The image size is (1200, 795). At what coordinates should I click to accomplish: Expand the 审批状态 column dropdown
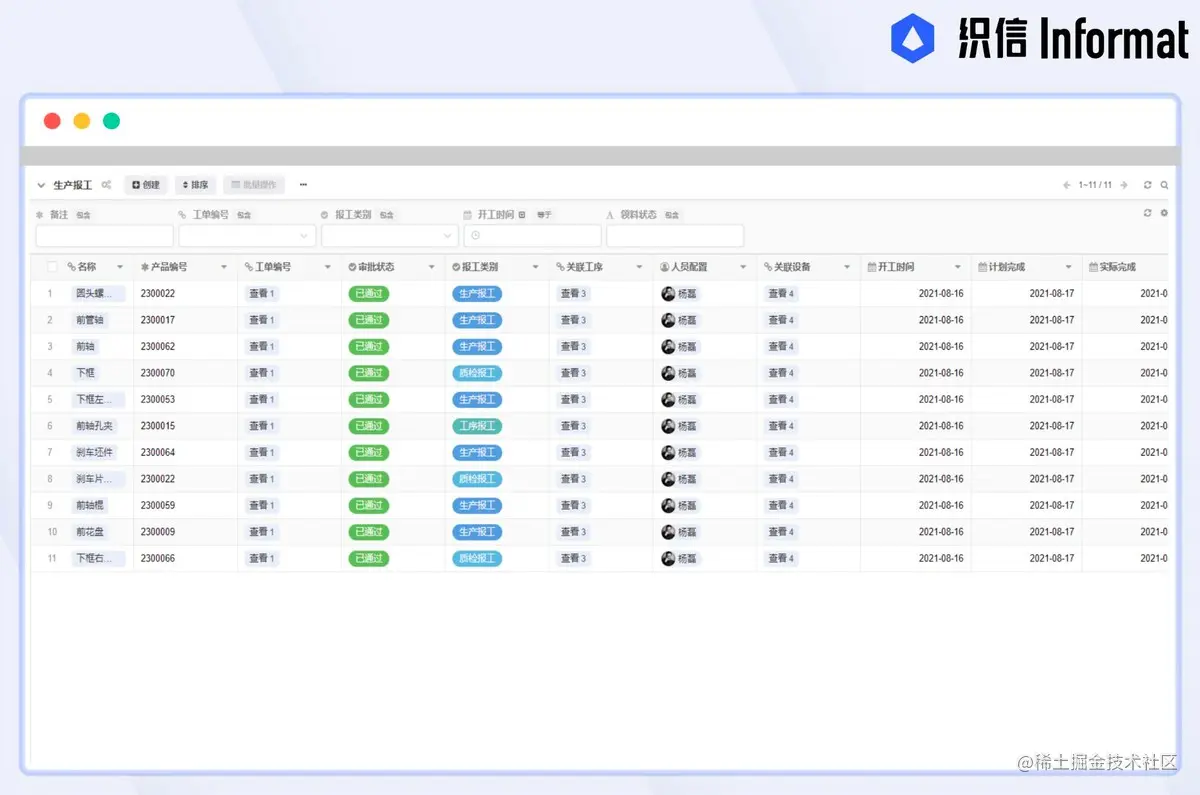click(432, 267)
